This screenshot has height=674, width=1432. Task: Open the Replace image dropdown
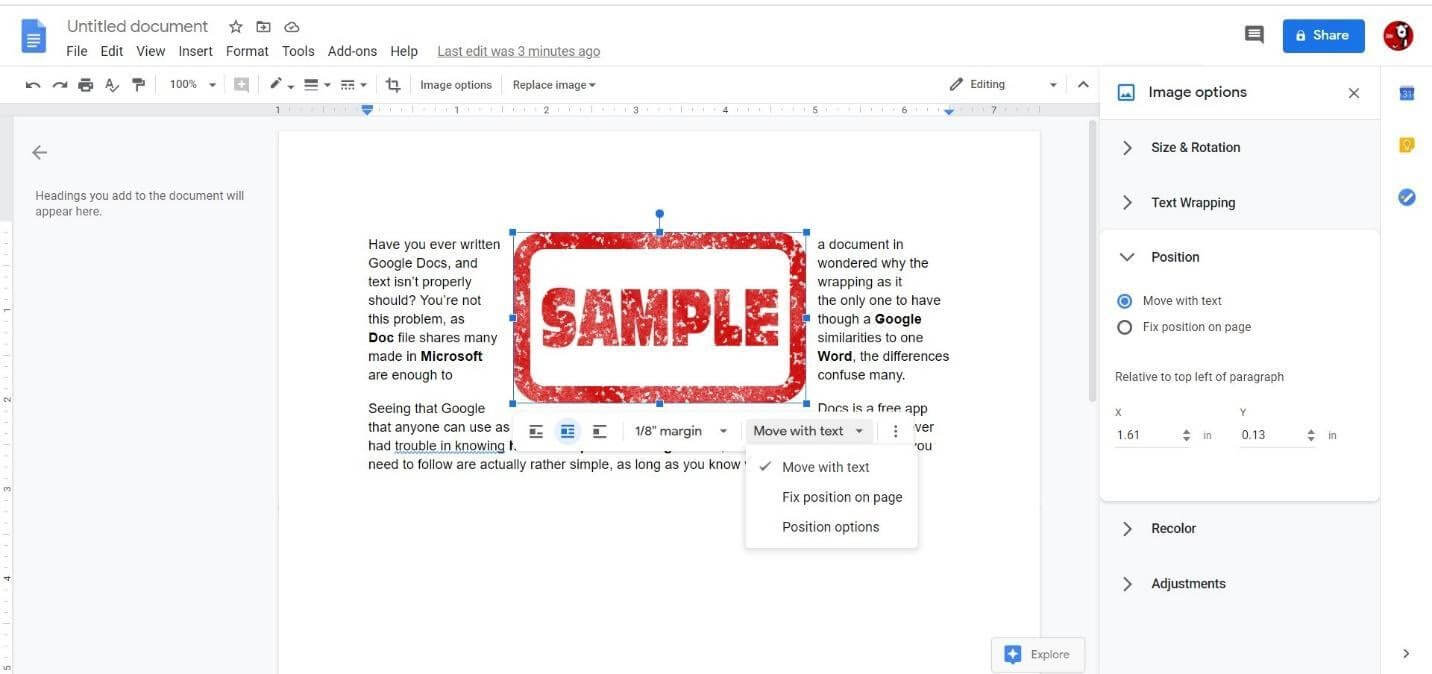tap(554, 85)
